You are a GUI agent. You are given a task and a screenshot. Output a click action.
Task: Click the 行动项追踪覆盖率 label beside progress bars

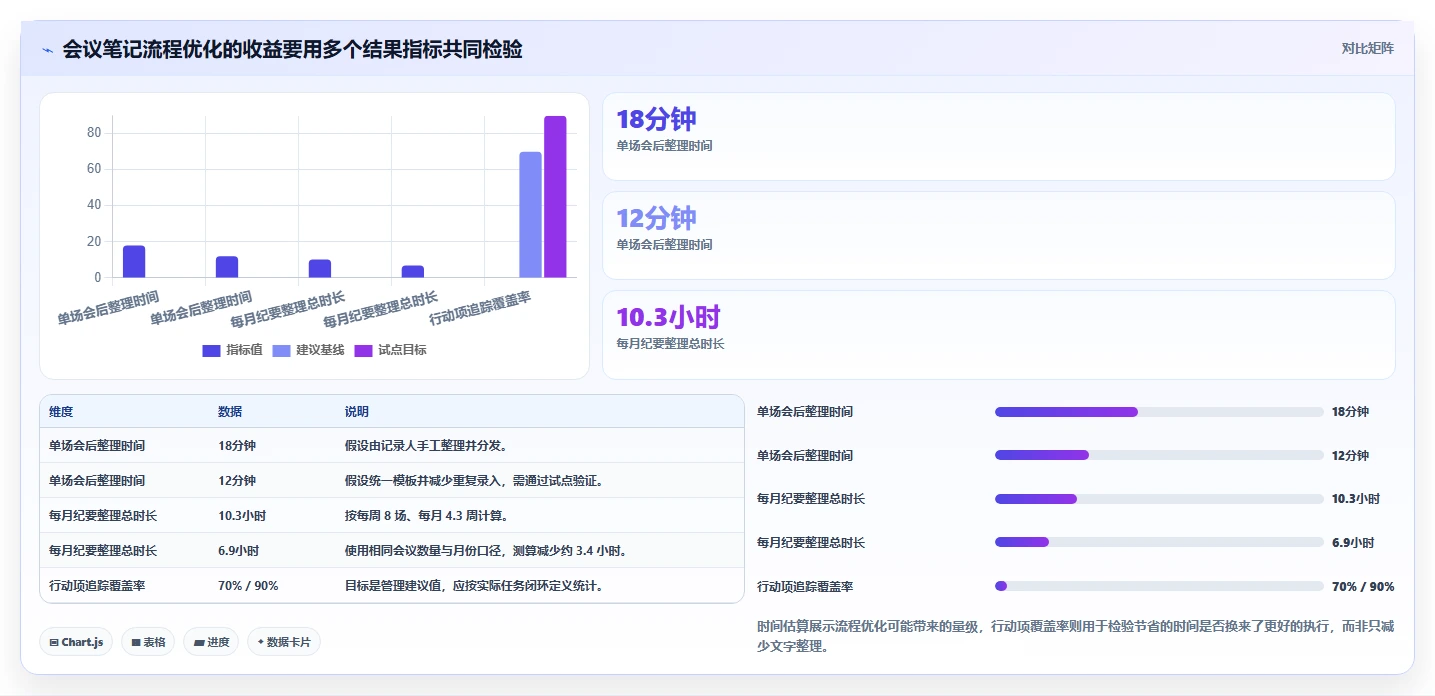pyautogui.click(x=805, y=587)
